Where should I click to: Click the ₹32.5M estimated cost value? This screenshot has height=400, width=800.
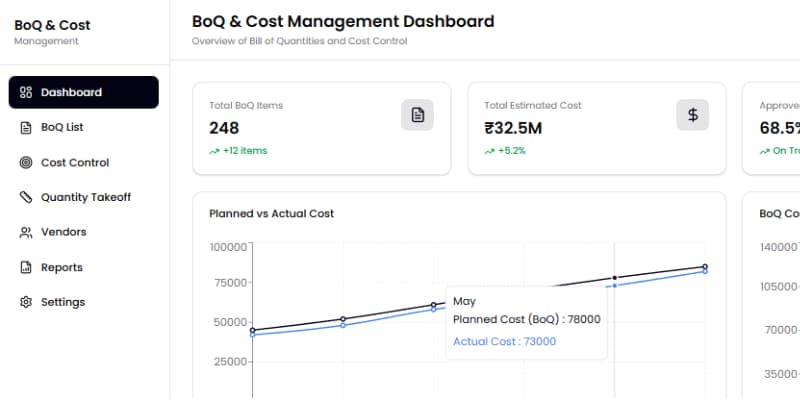[513, 128]
